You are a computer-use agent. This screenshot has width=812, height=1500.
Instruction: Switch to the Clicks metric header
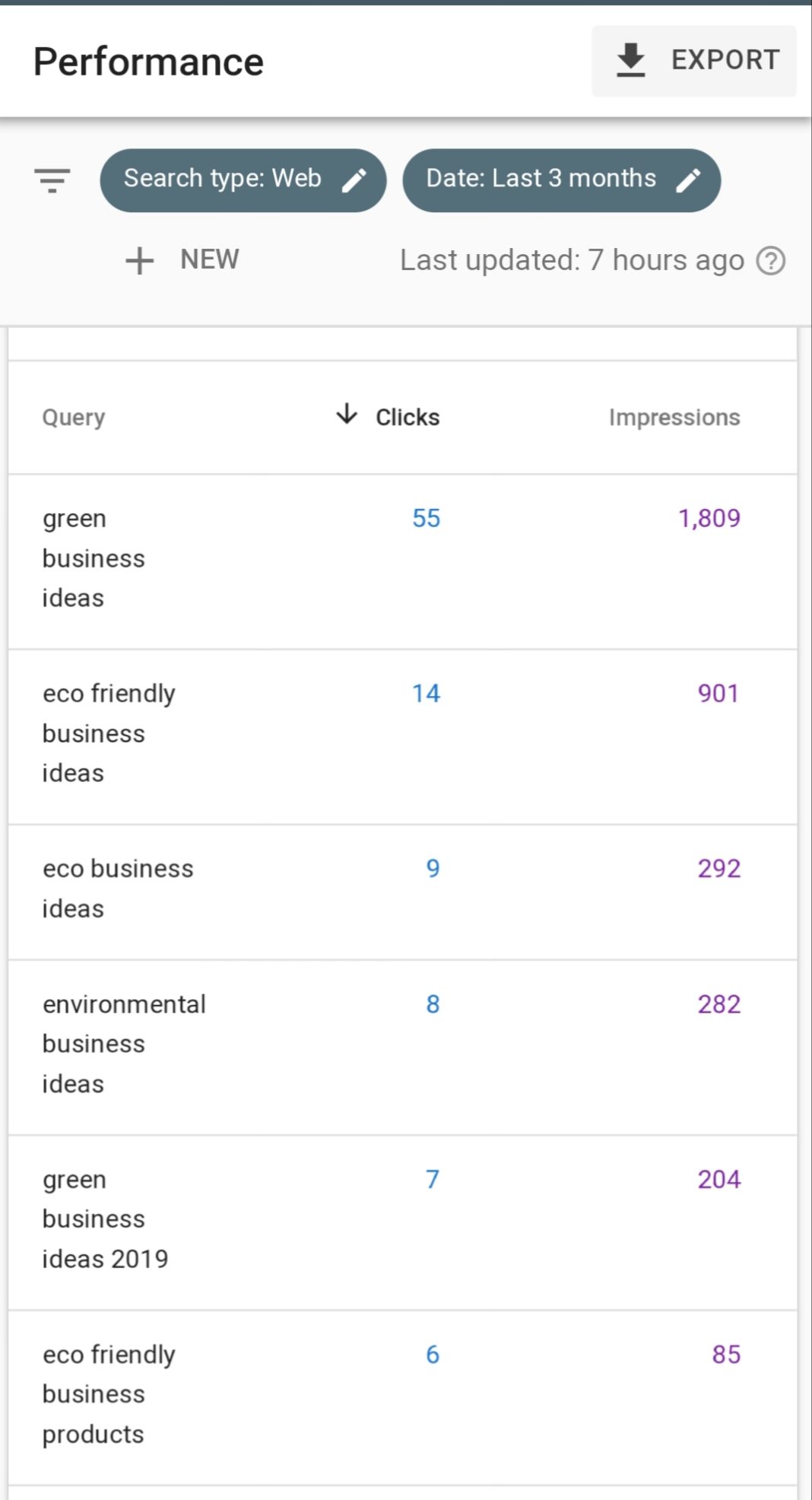[x=406, y=416]
